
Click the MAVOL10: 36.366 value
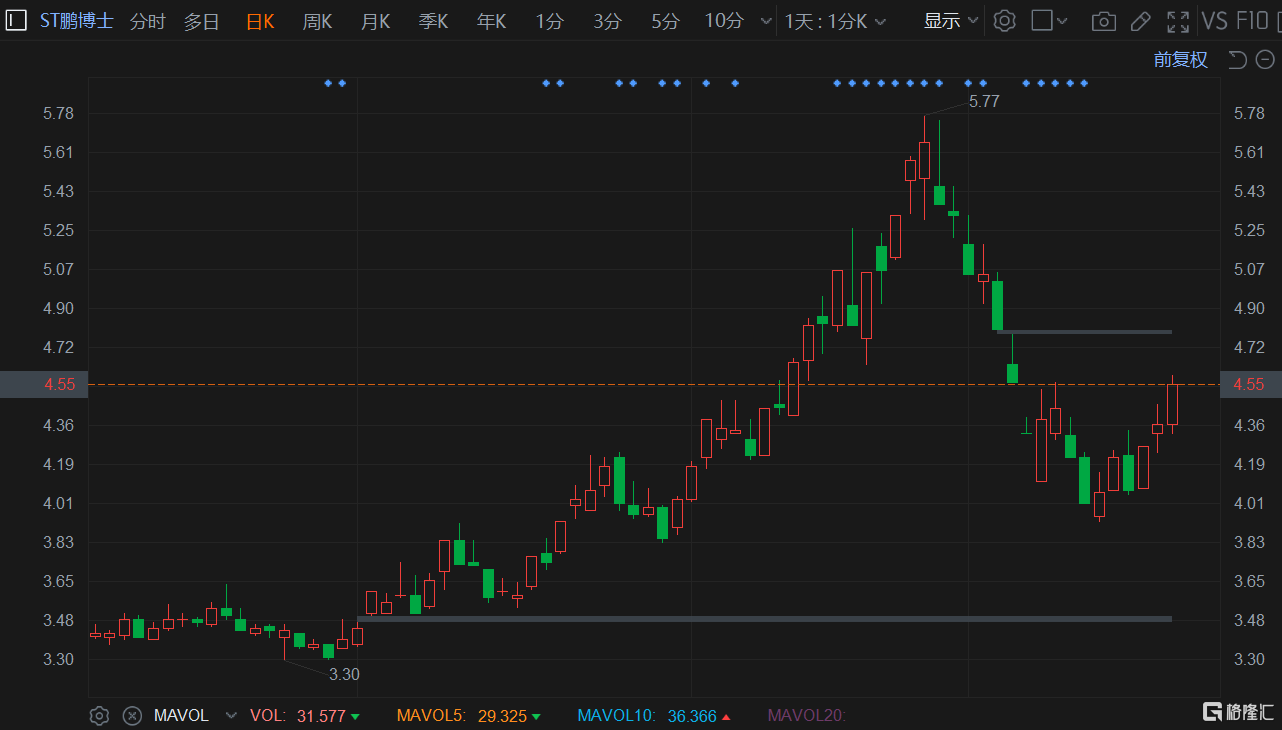coord(654,716)
